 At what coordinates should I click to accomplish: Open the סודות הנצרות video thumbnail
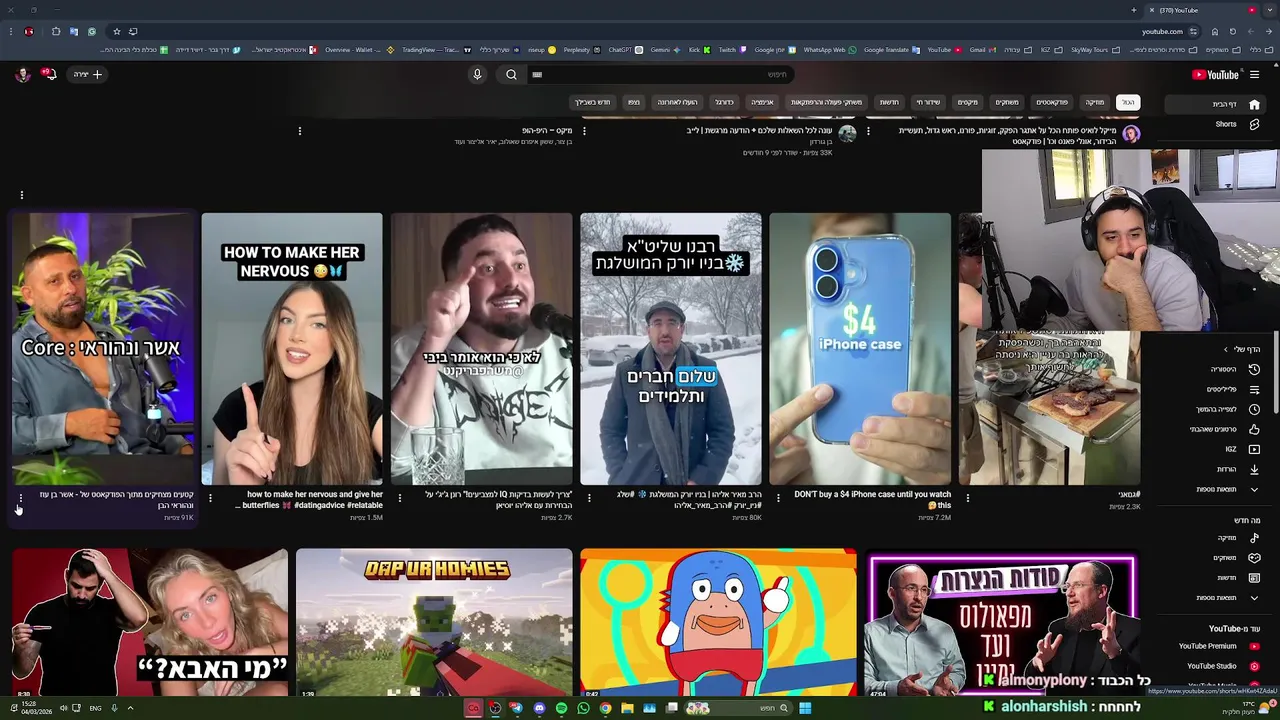1002,622
